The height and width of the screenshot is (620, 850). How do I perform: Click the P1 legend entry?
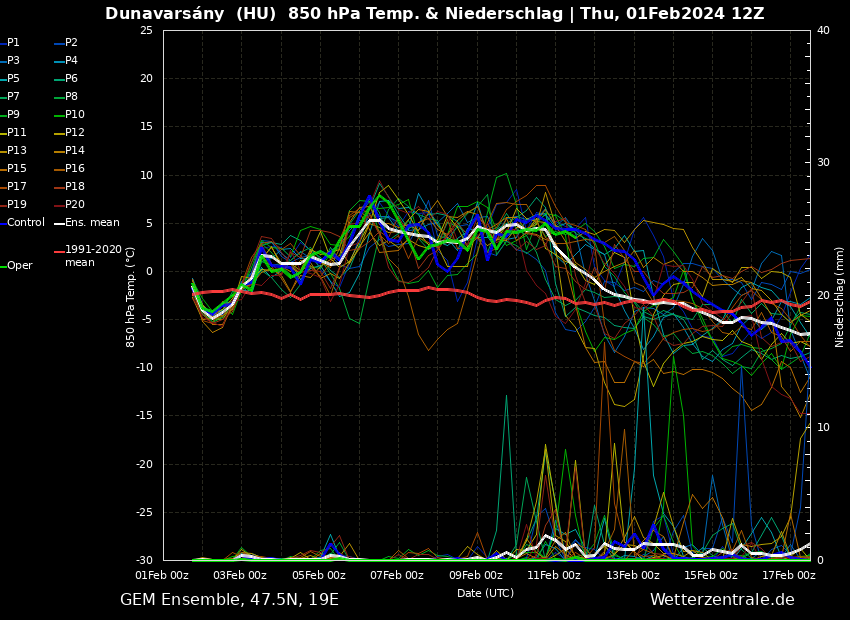tap(13, 43)
